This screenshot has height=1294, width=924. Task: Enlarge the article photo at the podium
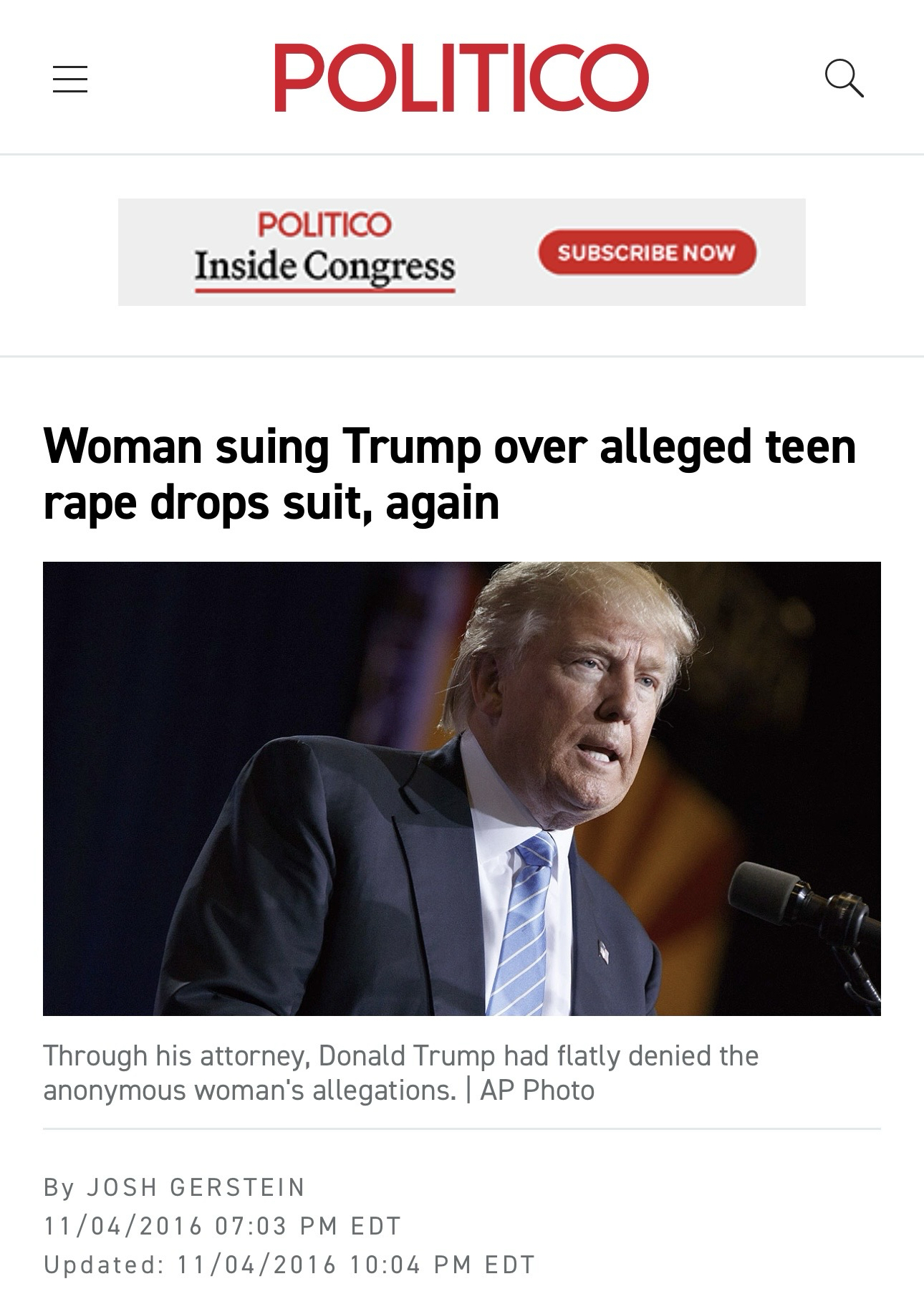tap(461, 788)
